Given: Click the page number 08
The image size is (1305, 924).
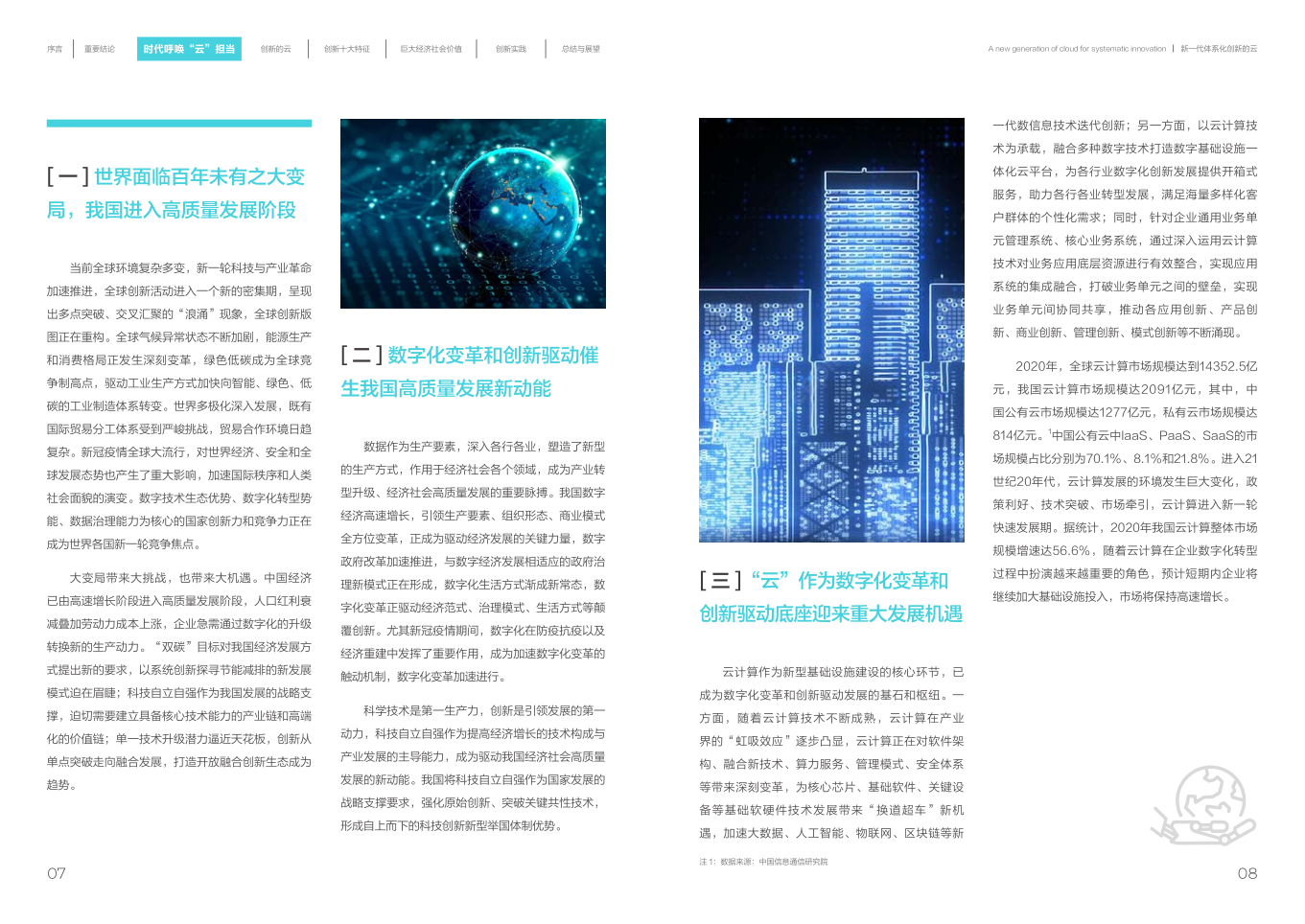Looking at the screenshot, I should coord(1247,873).
